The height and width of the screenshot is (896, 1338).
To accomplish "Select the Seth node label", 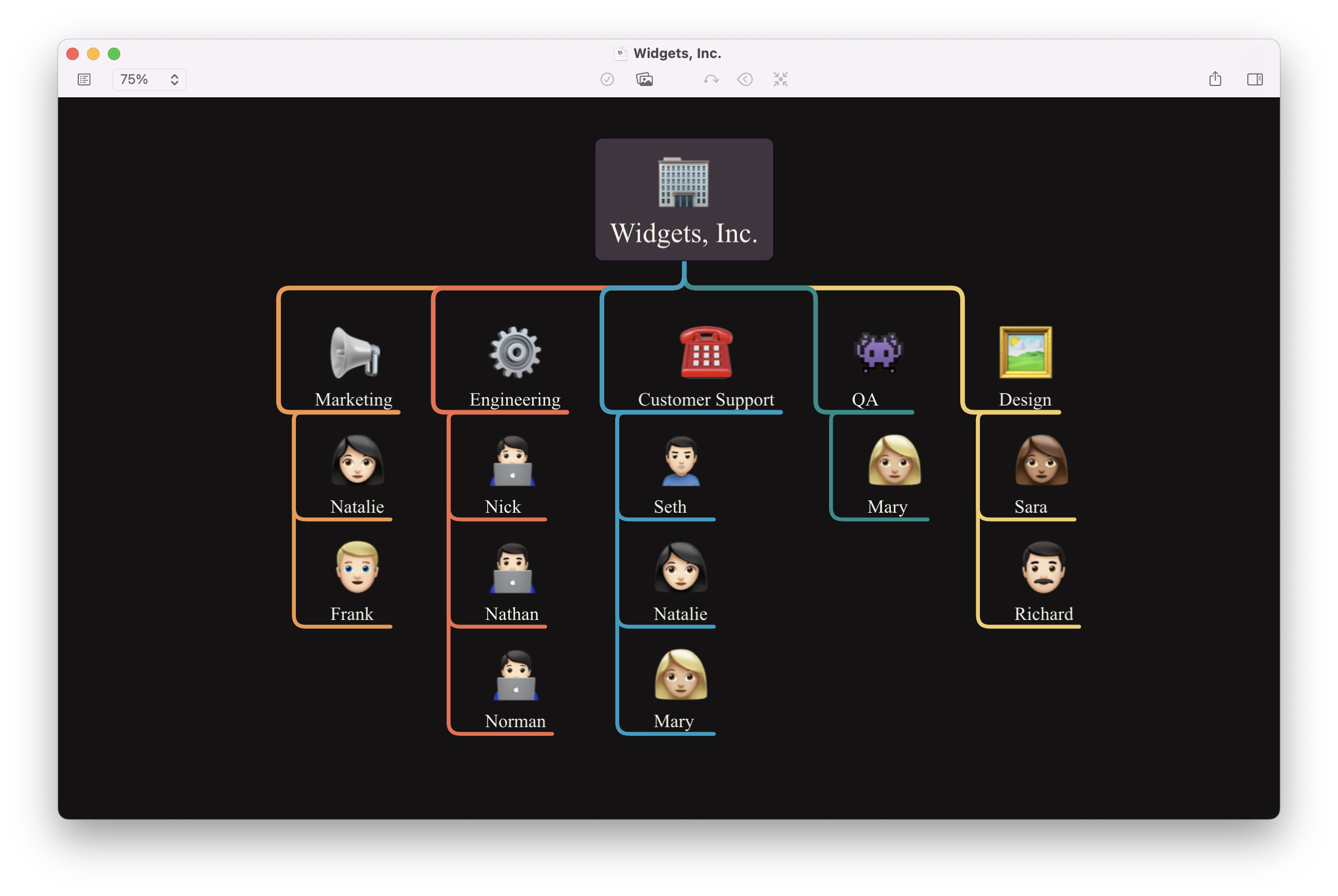I will (670, 507).
